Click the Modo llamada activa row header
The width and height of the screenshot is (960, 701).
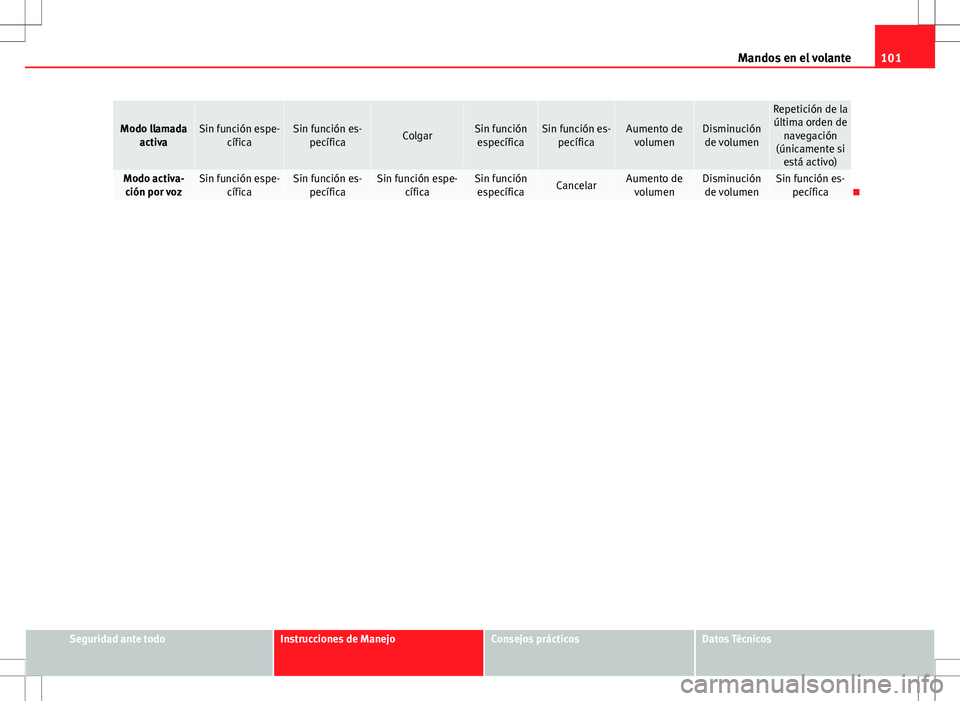(154, 135)
